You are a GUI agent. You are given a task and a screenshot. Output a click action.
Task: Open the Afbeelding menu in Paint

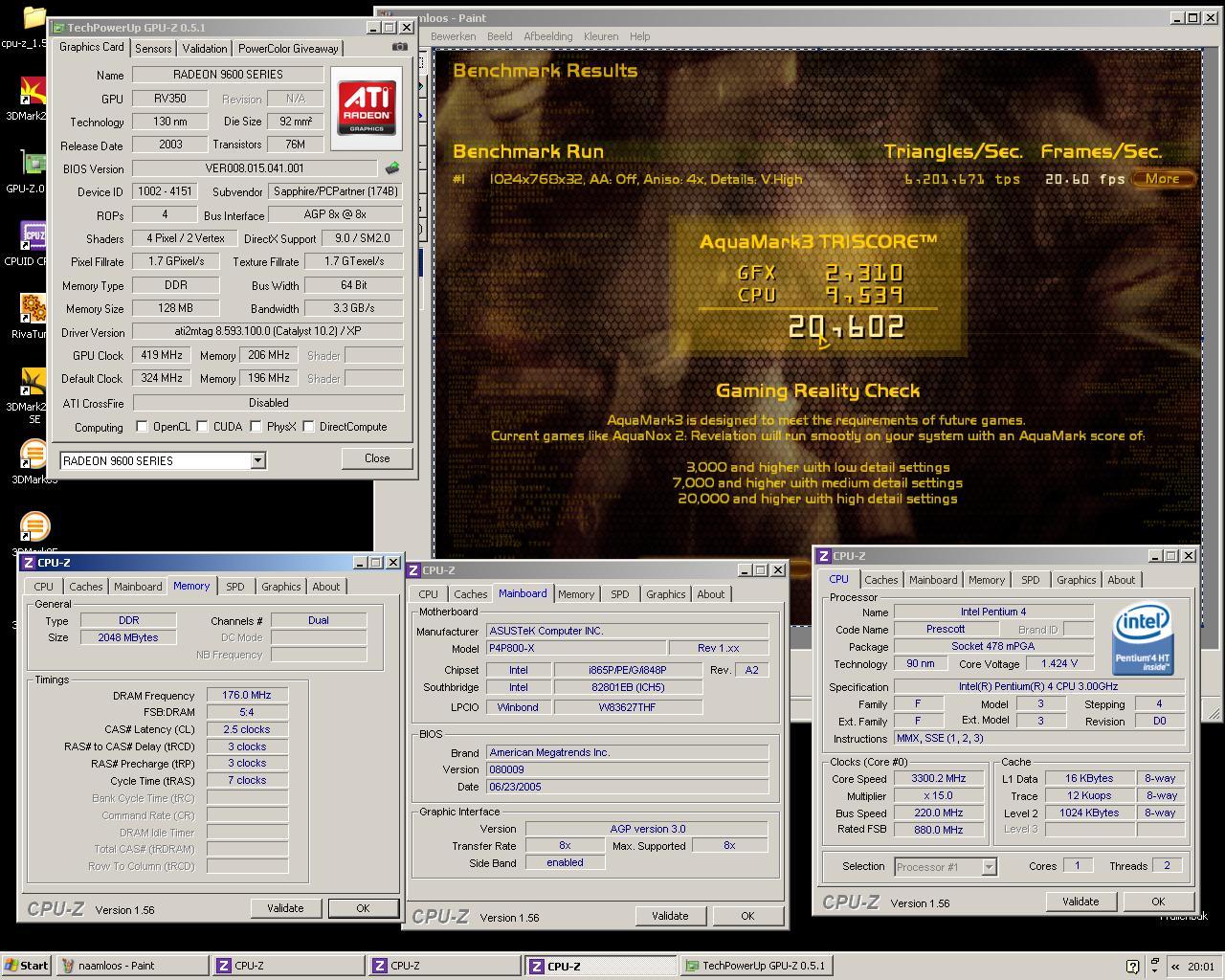point(548,36)
